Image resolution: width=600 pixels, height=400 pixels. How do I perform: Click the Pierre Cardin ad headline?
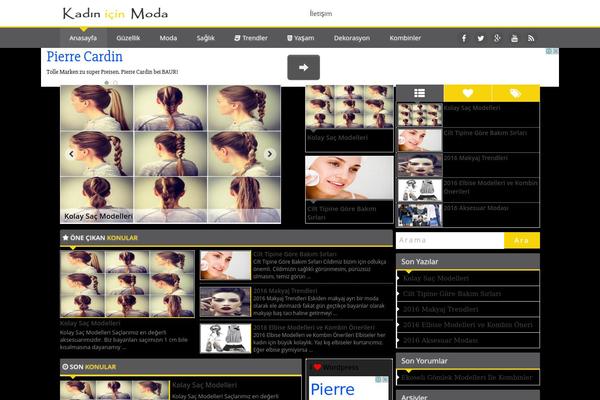click(85, 57)
